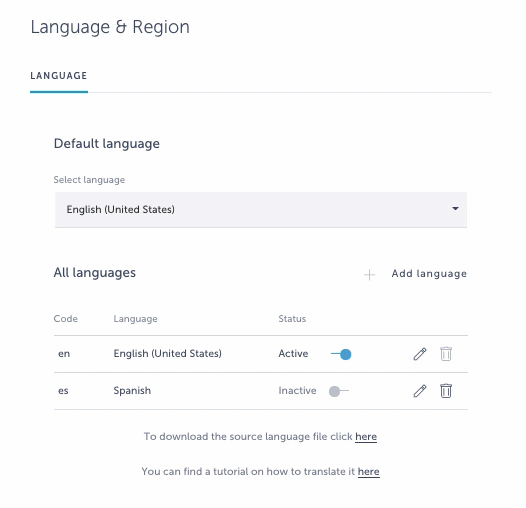
Task: Open the translation tutorial here link
Action: click(369, 471)
